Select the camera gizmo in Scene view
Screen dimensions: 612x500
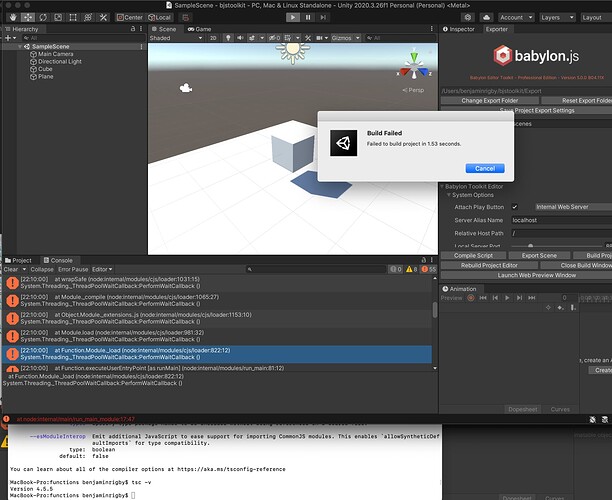pos(186,88)
